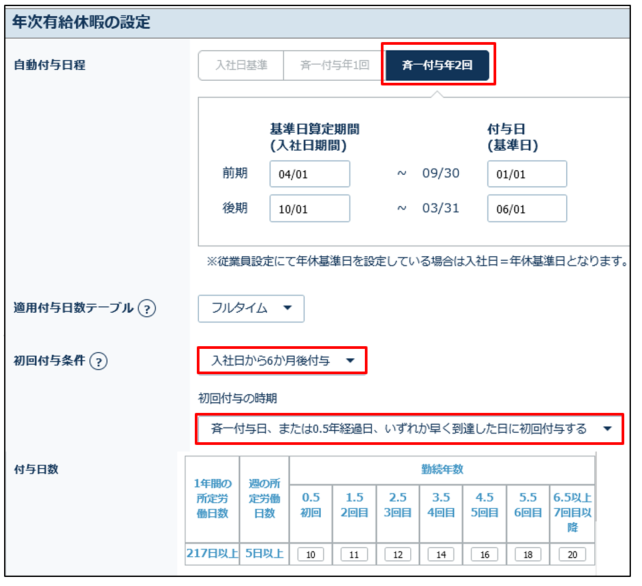Click help icon beside 適用付与日数テーブル

pos(147,308)
